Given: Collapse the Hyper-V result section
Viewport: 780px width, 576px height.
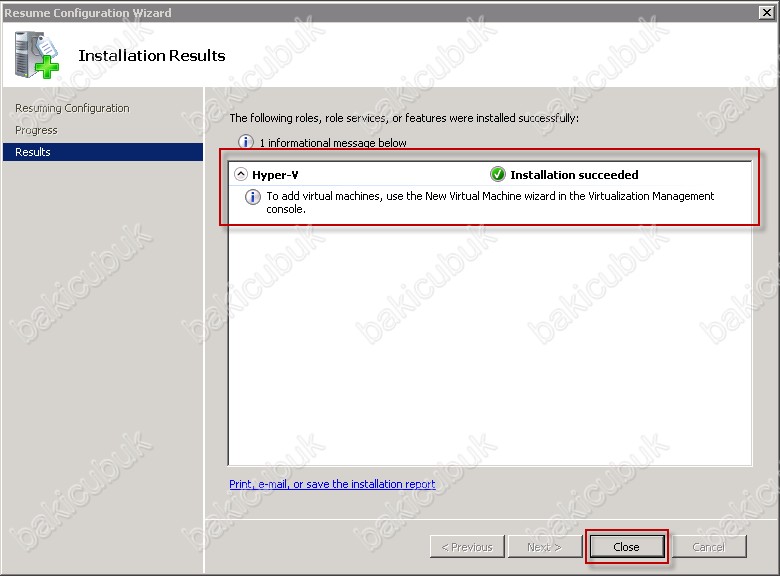Looking at the screenshot, I should click(241, 174).
